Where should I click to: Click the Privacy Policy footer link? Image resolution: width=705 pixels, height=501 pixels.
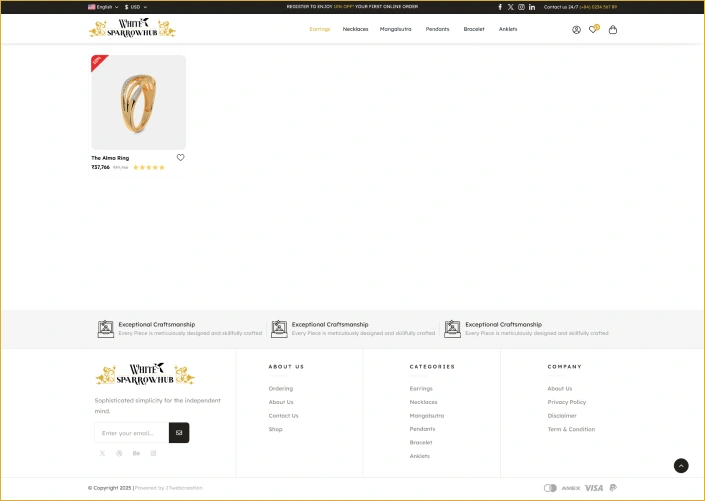(566, 402)
